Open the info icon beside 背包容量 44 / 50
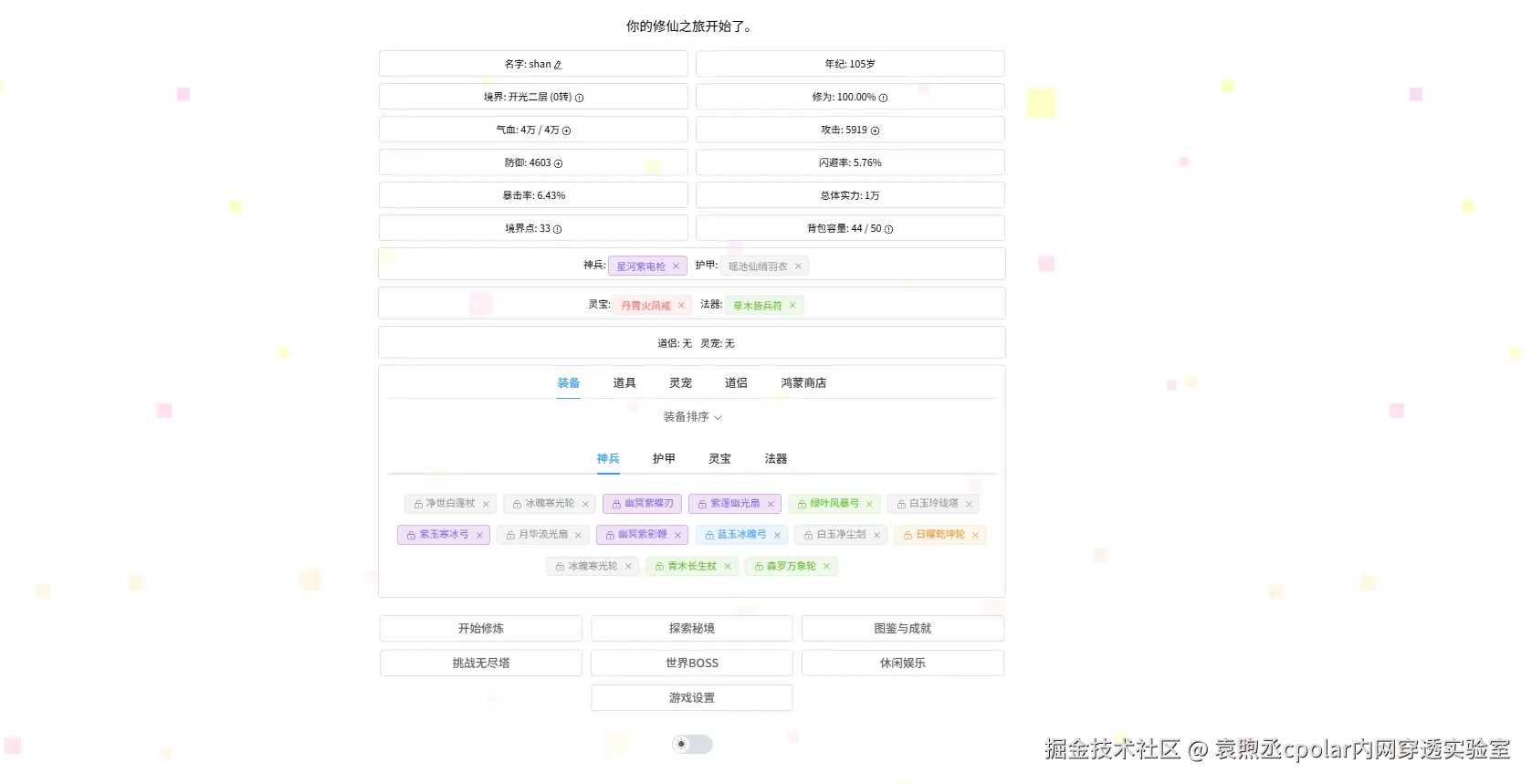The width and height of the screenshot is (1532, 784). pos(888,229)
